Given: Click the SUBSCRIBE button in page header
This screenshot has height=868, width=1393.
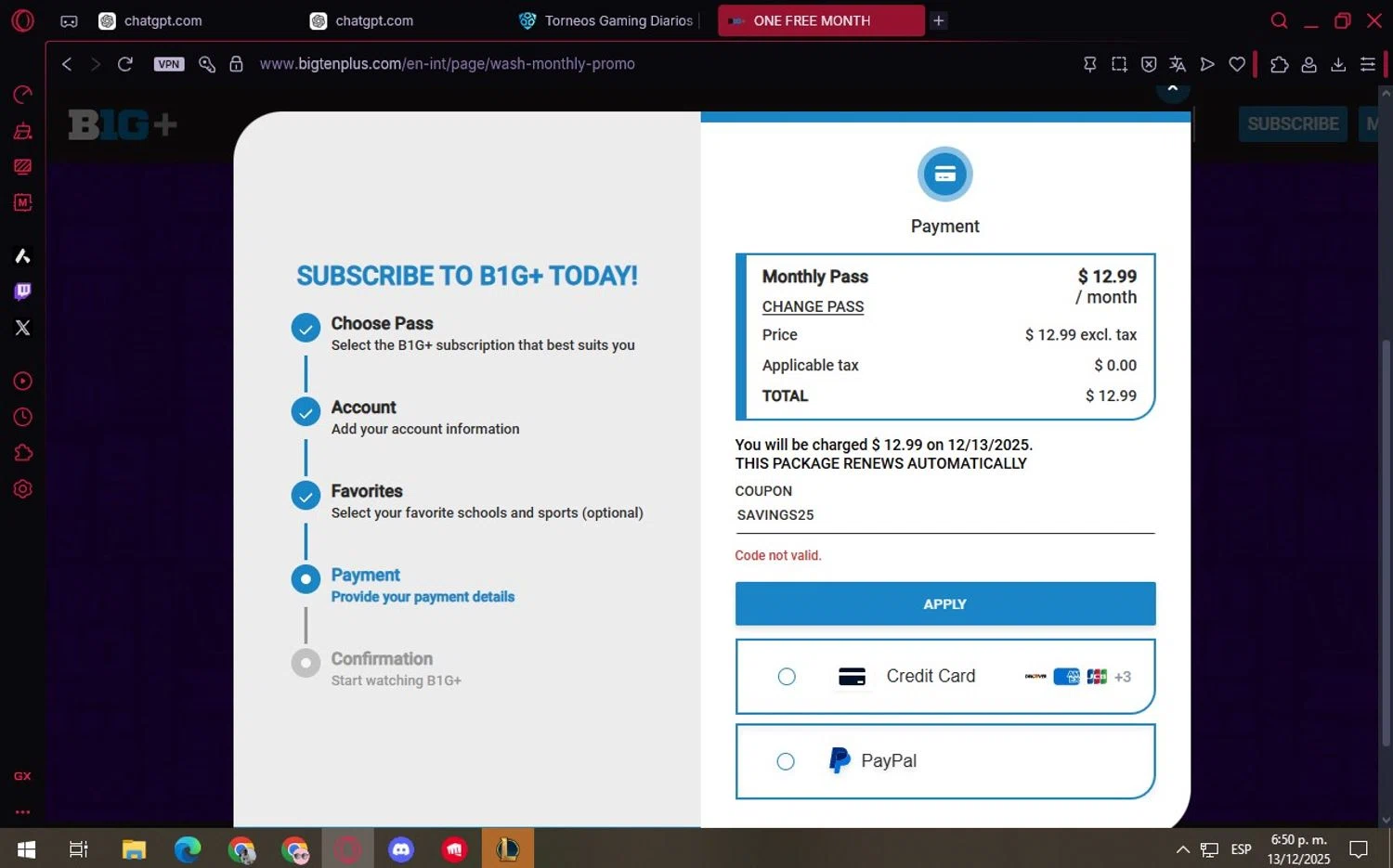Looking at the screenshot, I should (1293, 123).
